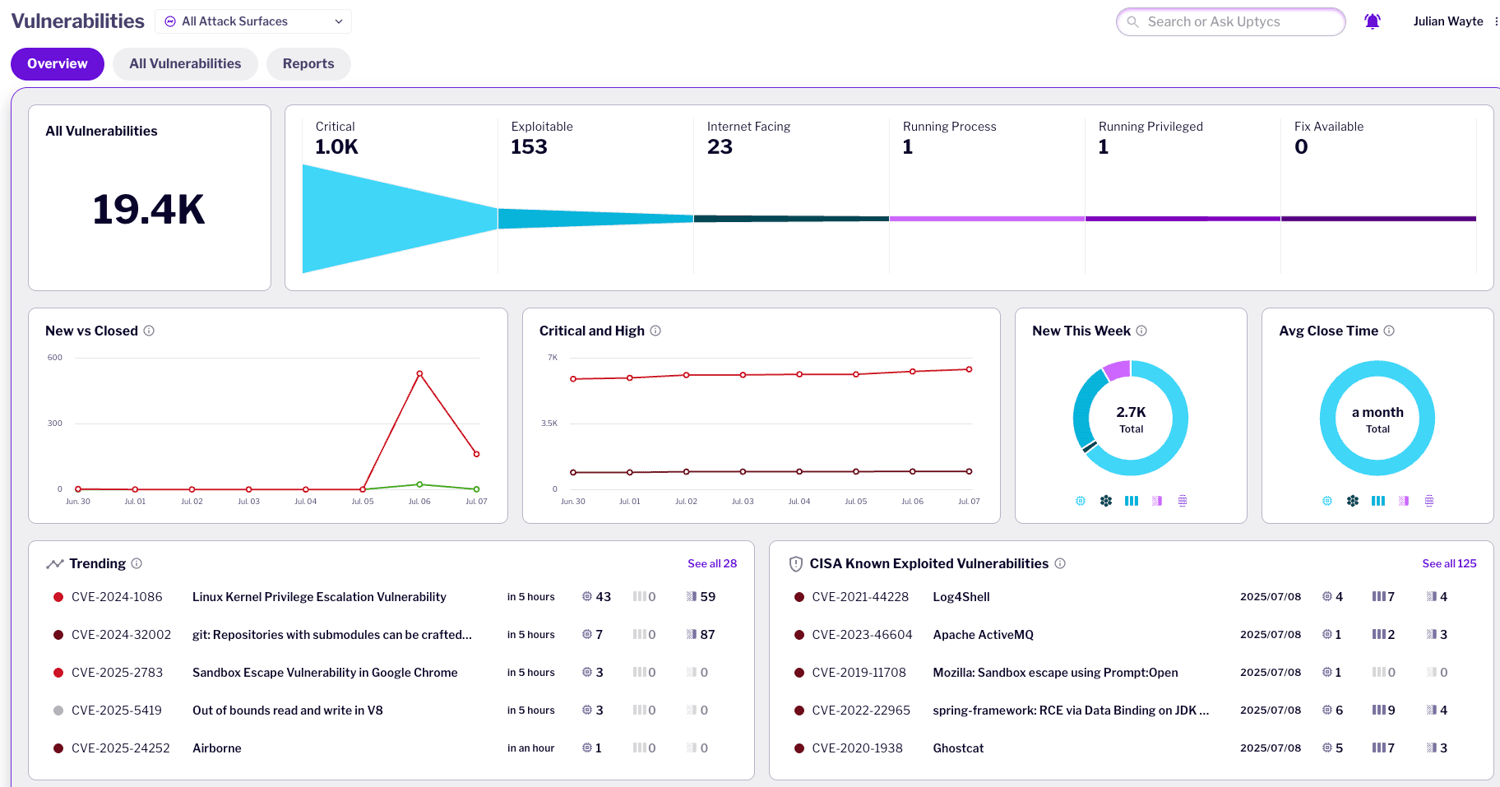The image size is (1500, 787).
Task: Click the info icon next to New This Week
Action: tap(1142, 331)
